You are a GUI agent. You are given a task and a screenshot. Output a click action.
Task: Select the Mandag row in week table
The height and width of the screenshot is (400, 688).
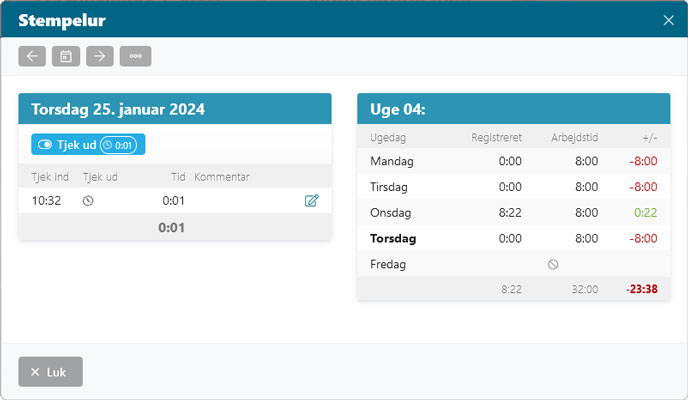pos(392,161)
